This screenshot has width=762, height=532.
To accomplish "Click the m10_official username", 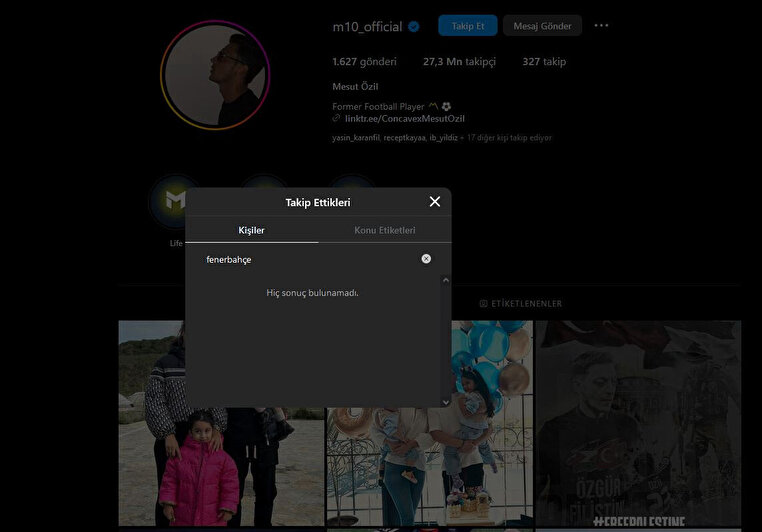I will click(x=367, y=27).
